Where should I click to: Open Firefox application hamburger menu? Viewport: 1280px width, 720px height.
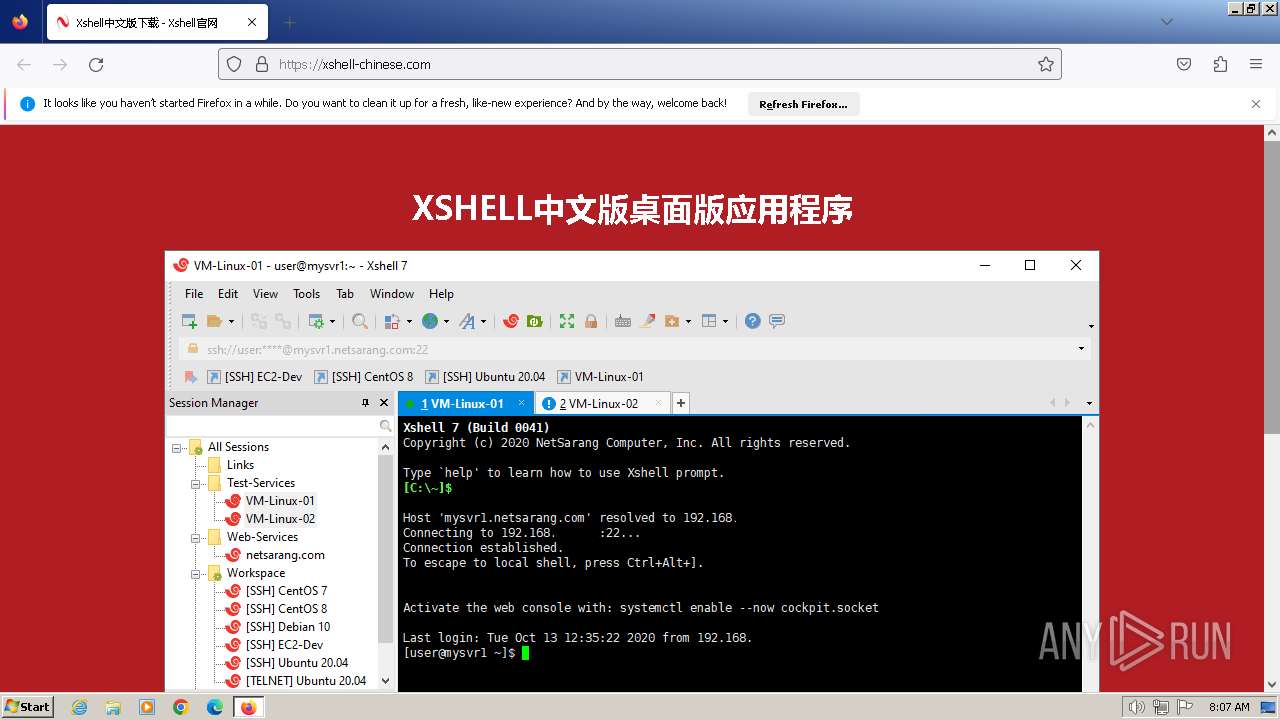(x=1256, y=64)
